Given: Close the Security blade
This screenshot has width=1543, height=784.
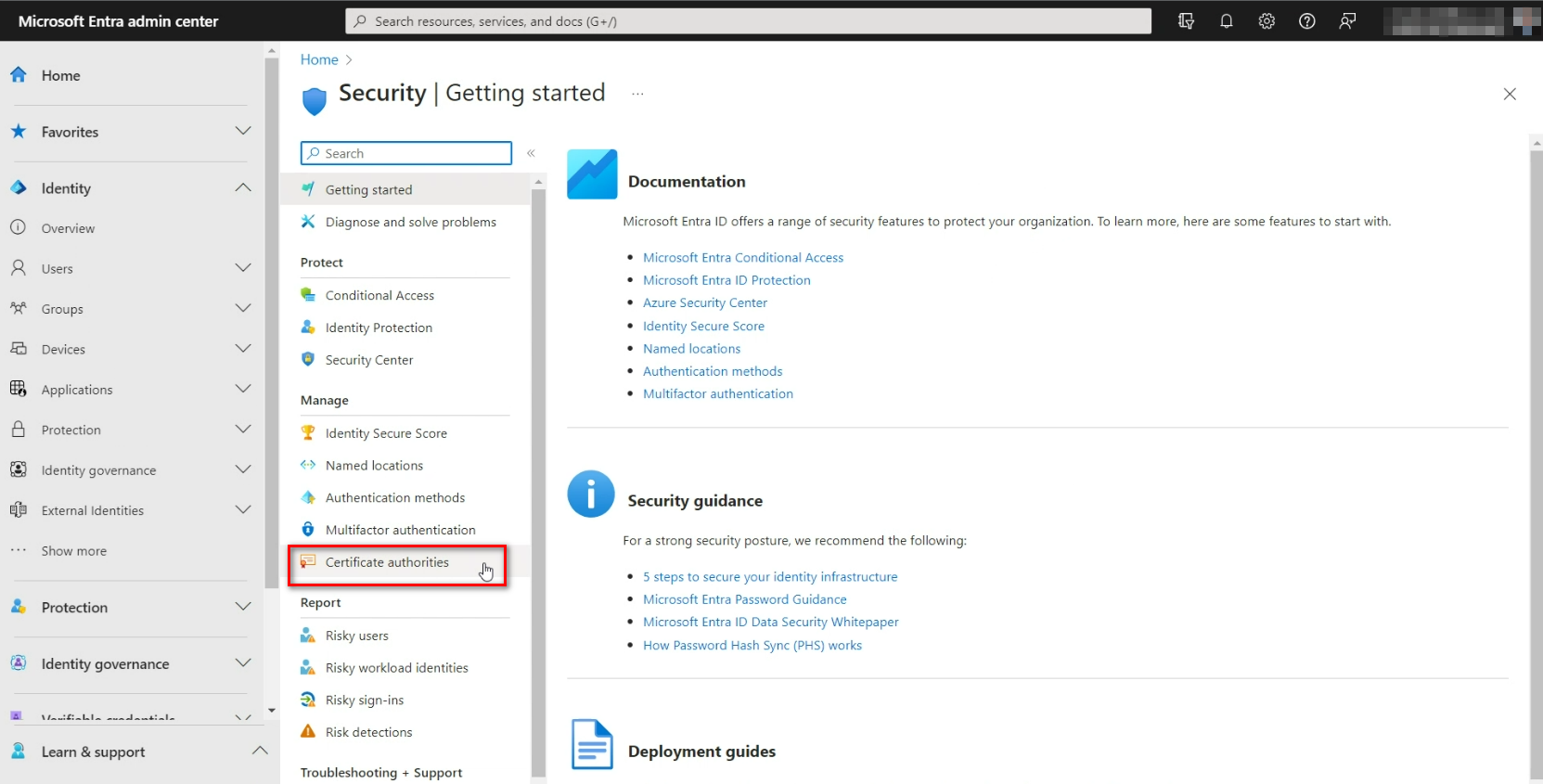Looking at the screenshot, I should point(1510,94).
